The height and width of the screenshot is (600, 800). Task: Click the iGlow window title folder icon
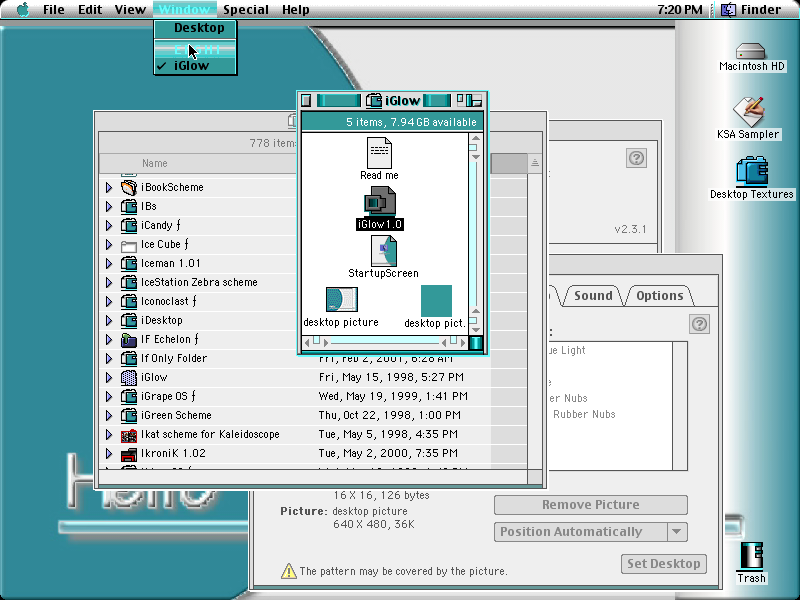tap(373, 101)
